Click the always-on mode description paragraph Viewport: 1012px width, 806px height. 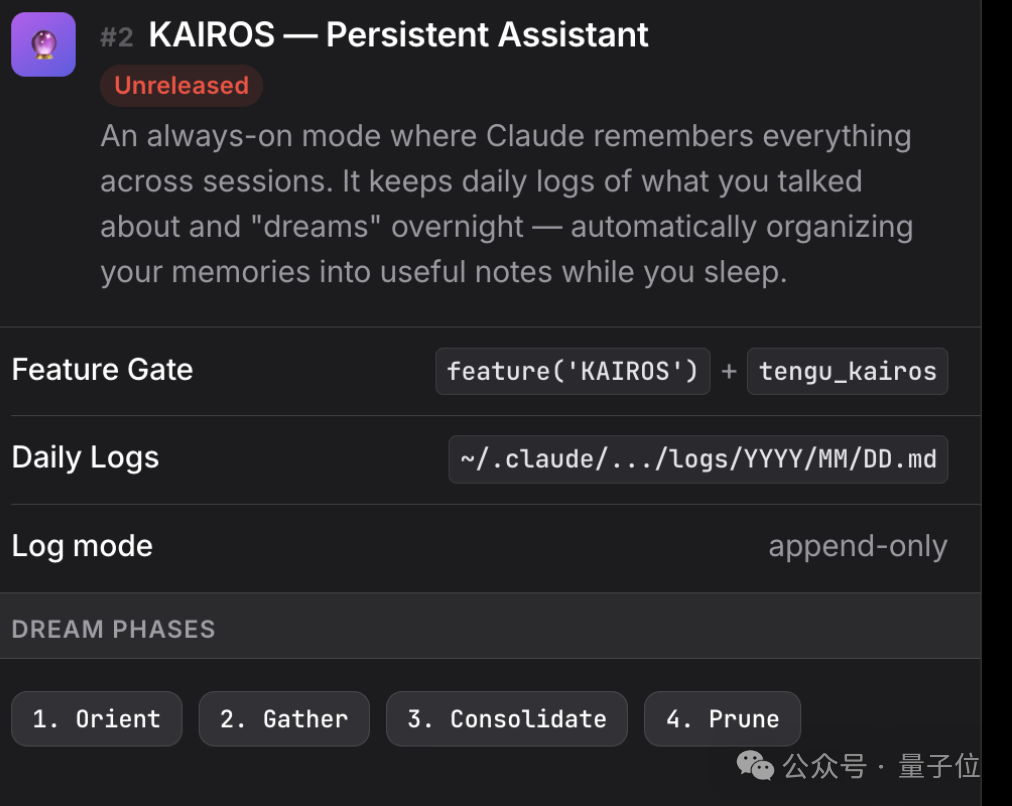coord(506,204)
